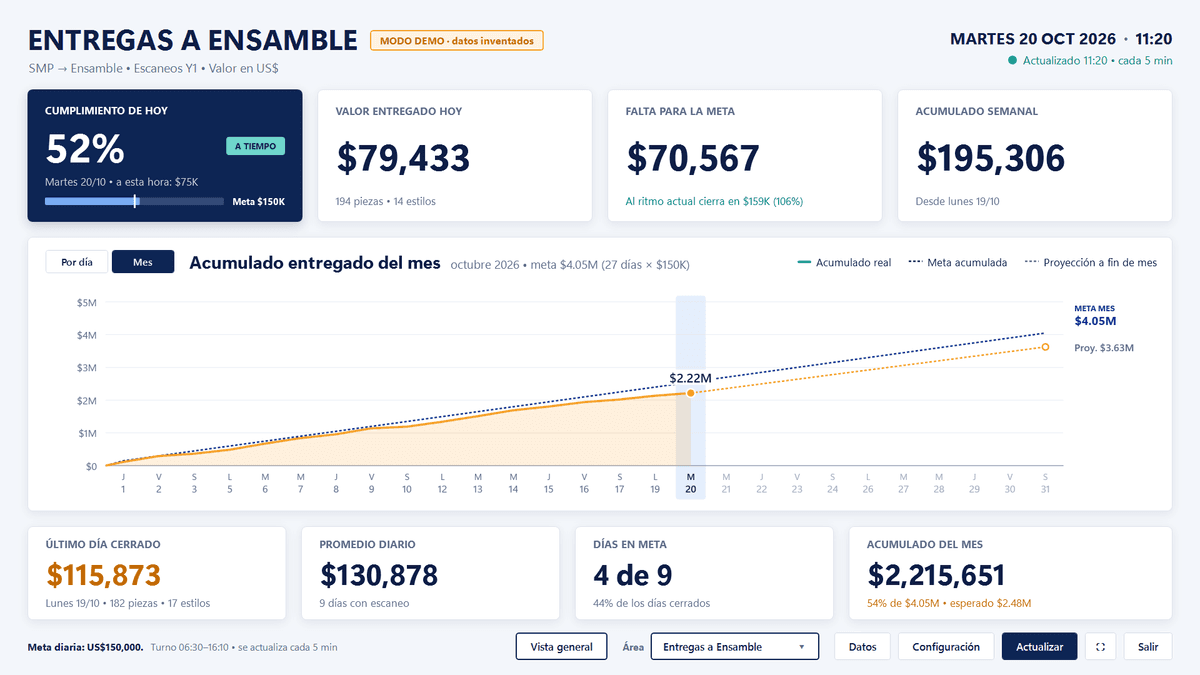Click the $115,873 último día cerrado value
The width and height of the screenshot is (1200, 675).
pyautogui.click(x=104, y=574)
